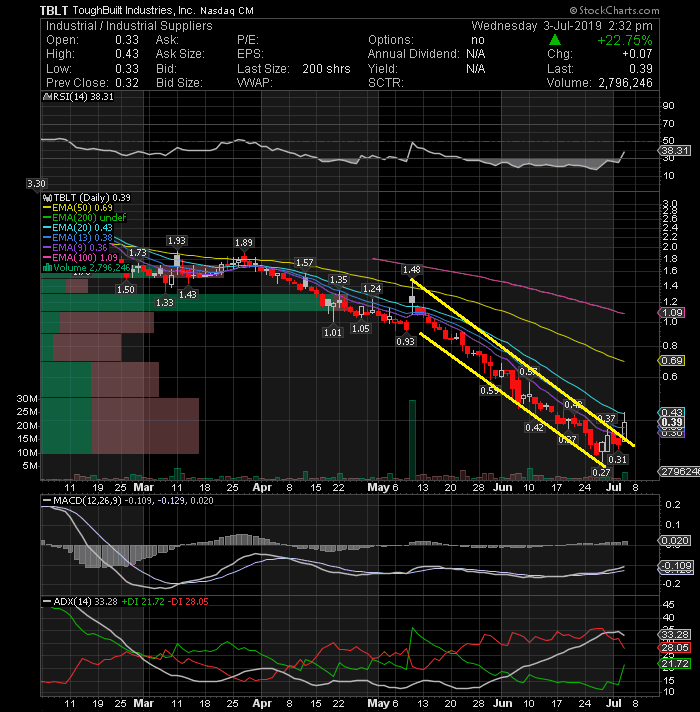700x712 pixels.
Task: Click the 1.57 price peak label
Action: click(305, 263)
